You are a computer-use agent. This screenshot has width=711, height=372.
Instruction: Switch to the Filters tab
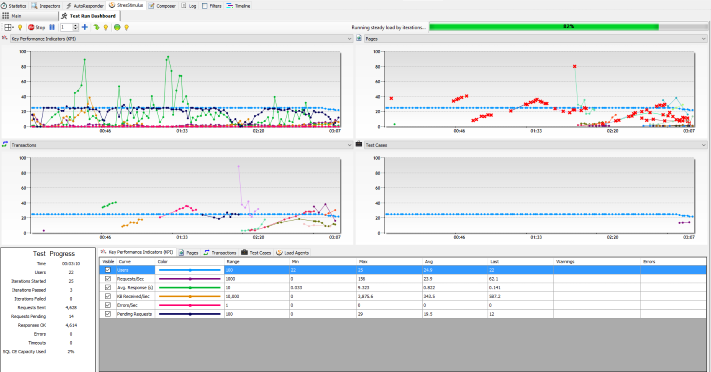pos(212,6)
